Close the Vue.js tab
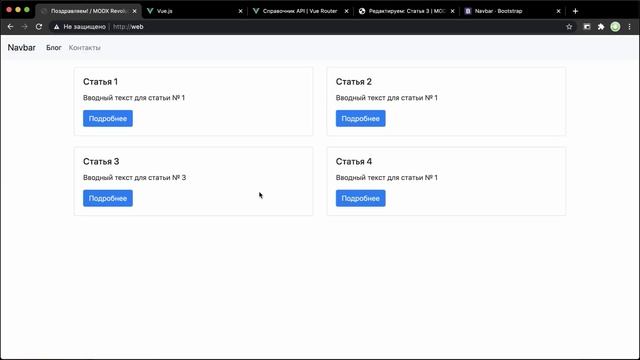 tap(240, 11)
